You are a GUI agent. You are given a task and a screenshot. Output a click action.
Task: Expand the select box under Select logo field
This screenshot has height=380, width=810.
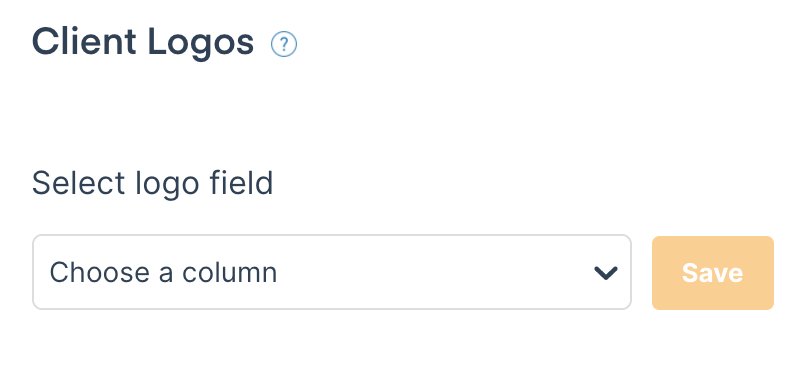(x=332, y=272)
